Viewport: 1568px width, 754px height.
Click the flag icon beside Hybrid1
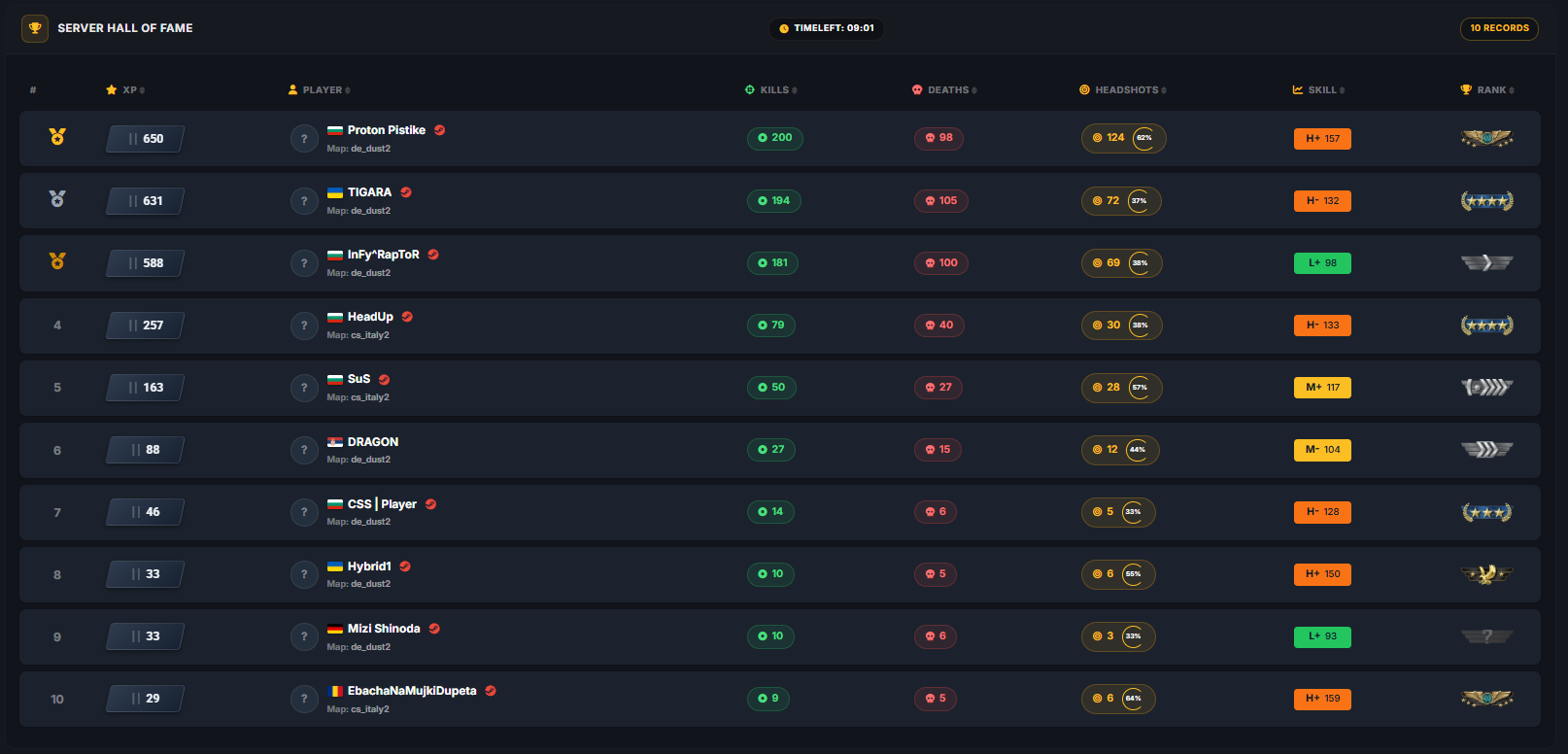click(x=335, y=566)
